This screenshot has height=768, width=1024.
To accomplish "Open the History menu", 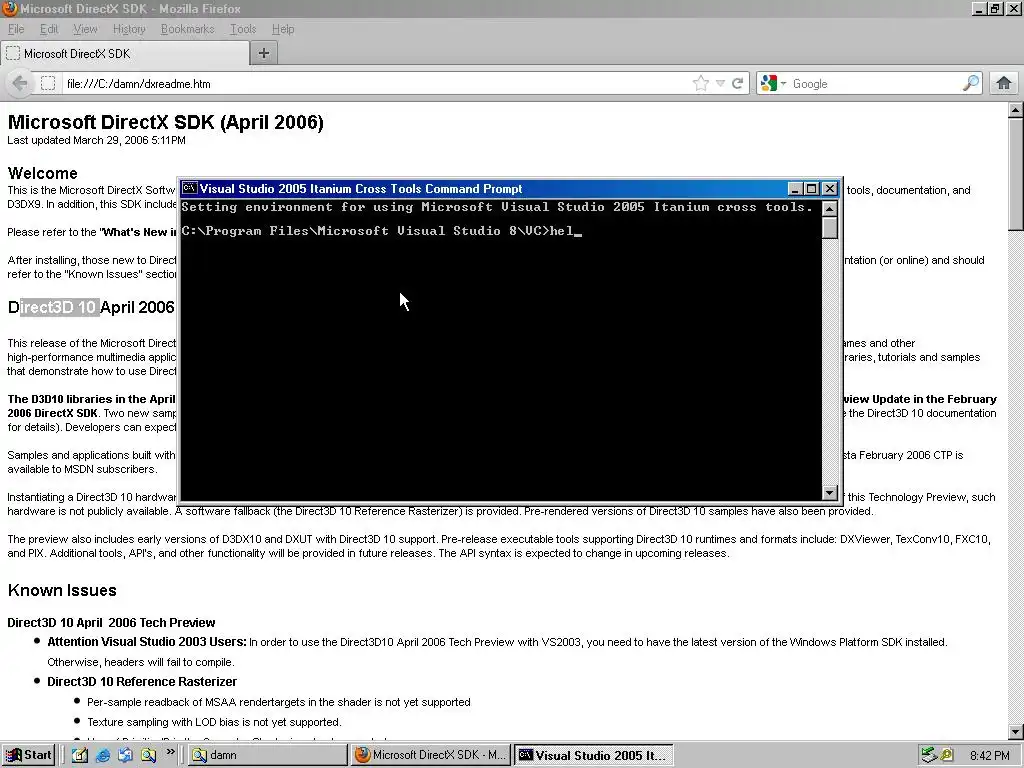I will (x=129, y=29).
